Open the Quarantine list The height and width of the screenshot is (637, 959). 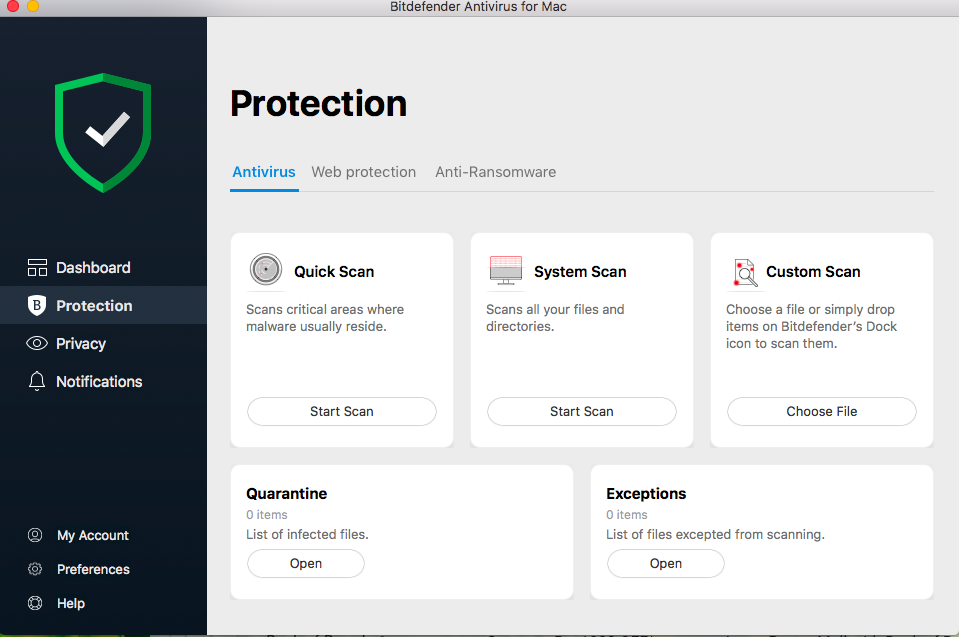pyautogui.click(x=305, y=563)
